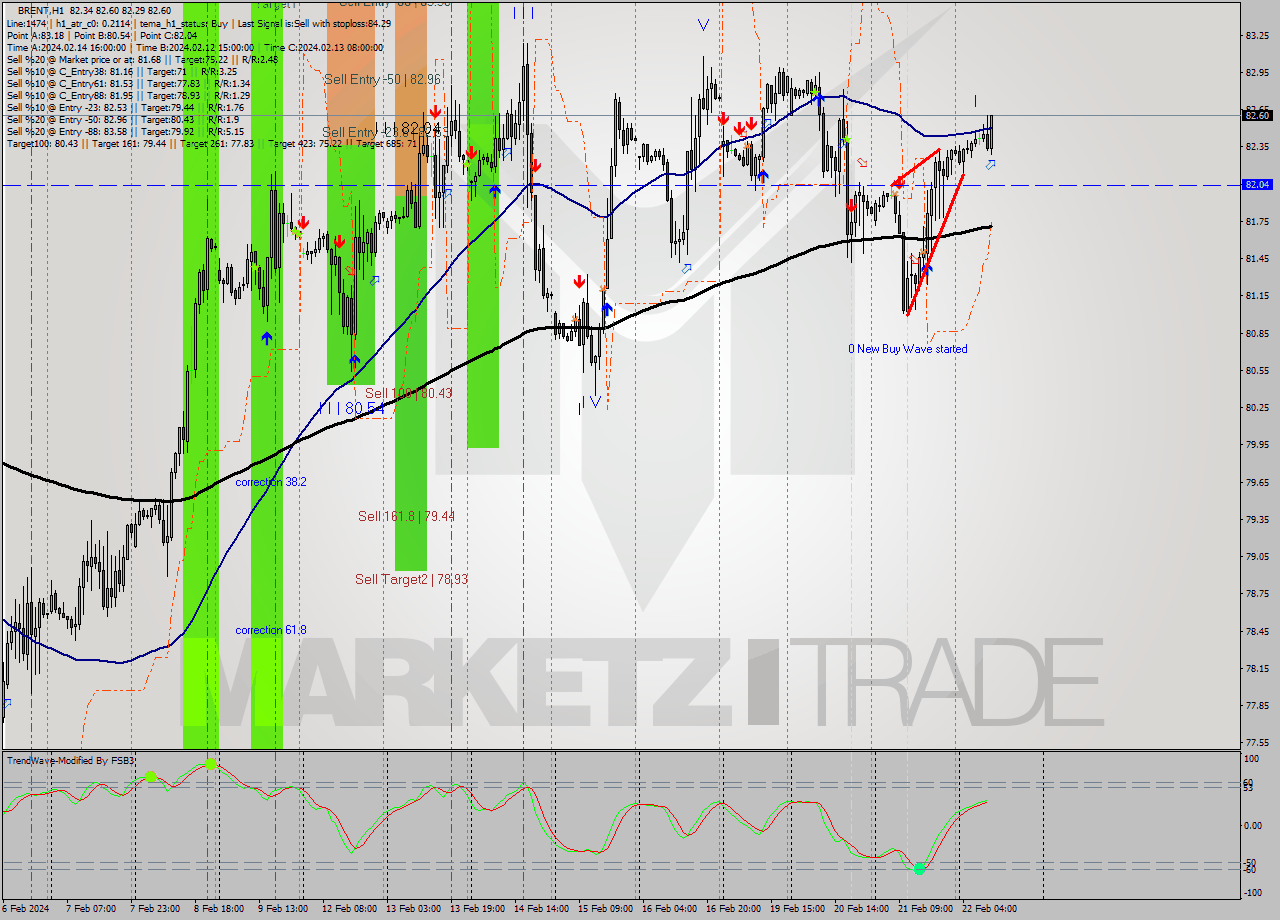Click the 79.05 price axis value
Image resolution: width=1280 pixels, height=920 pixels.
click(1258, 557)
